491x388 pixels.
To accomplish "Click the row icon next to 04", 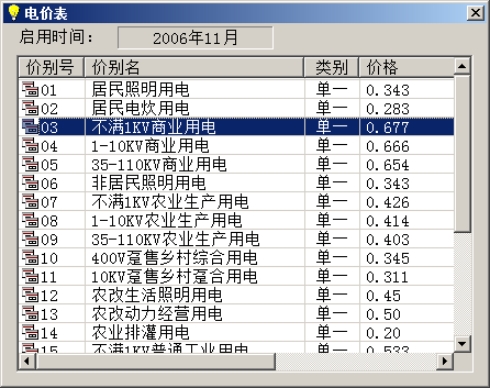I will pos(30,145).
